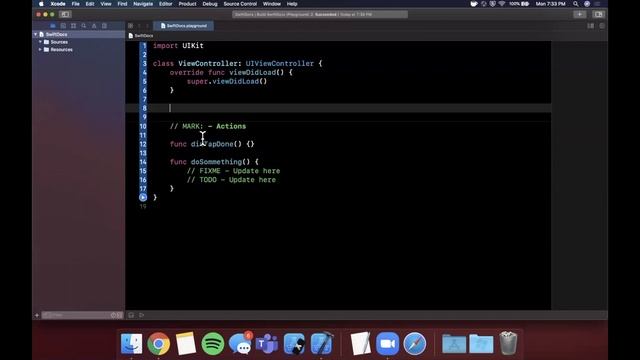Open the Find menu
The width and height of the screenshot is (640, 360).
(122, 4)
